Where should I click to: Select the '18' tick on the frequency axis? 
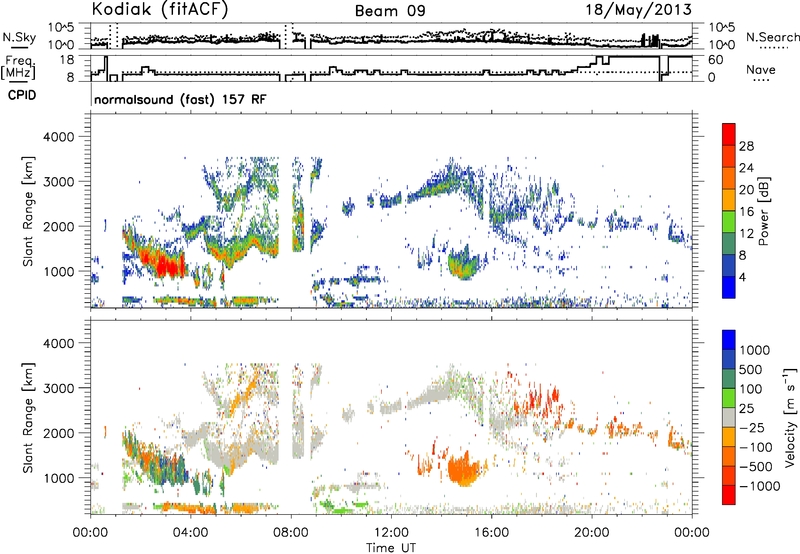[x=66, y=60]
